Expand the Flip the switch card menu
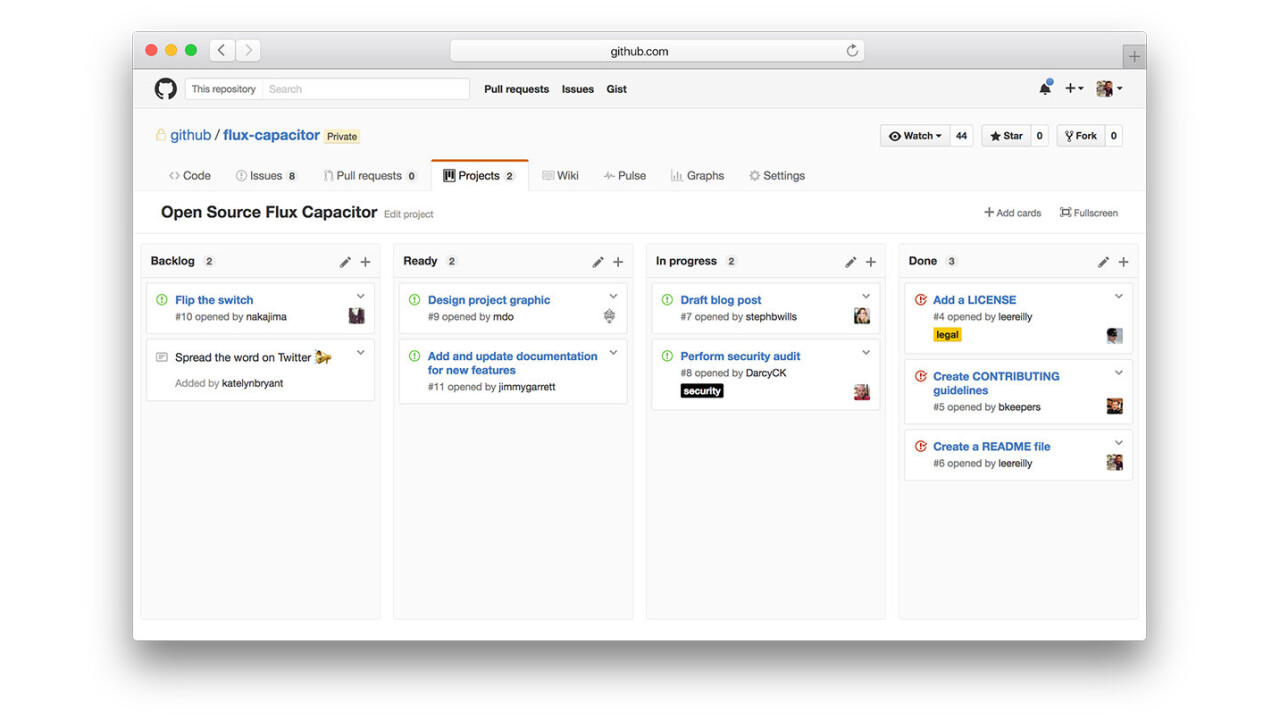1280x720 pixels. coord(361,297)
